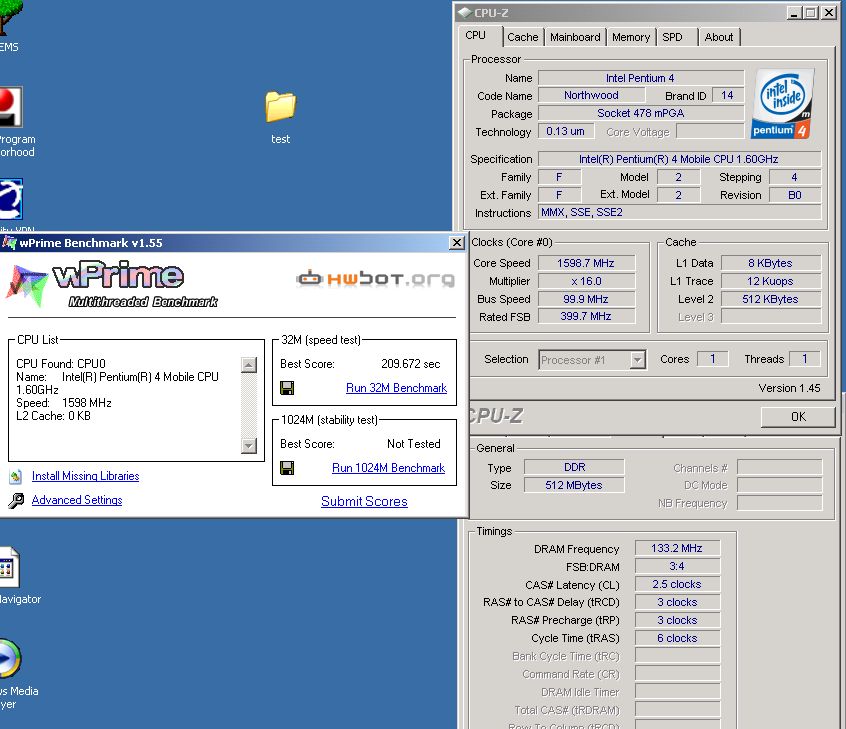This screenshot has width=846, height=729.
Task: Click the Install Missing Libraries icon
Action: (16, 476)
